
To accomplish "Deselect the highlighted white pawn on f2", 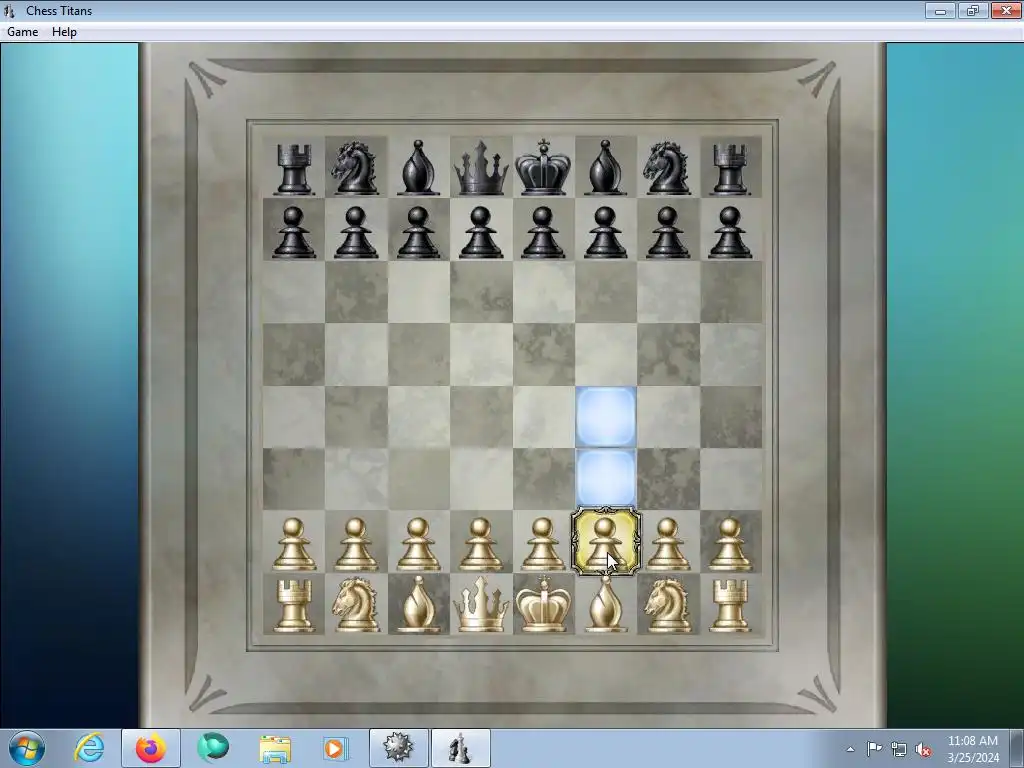I will (605, 542).
